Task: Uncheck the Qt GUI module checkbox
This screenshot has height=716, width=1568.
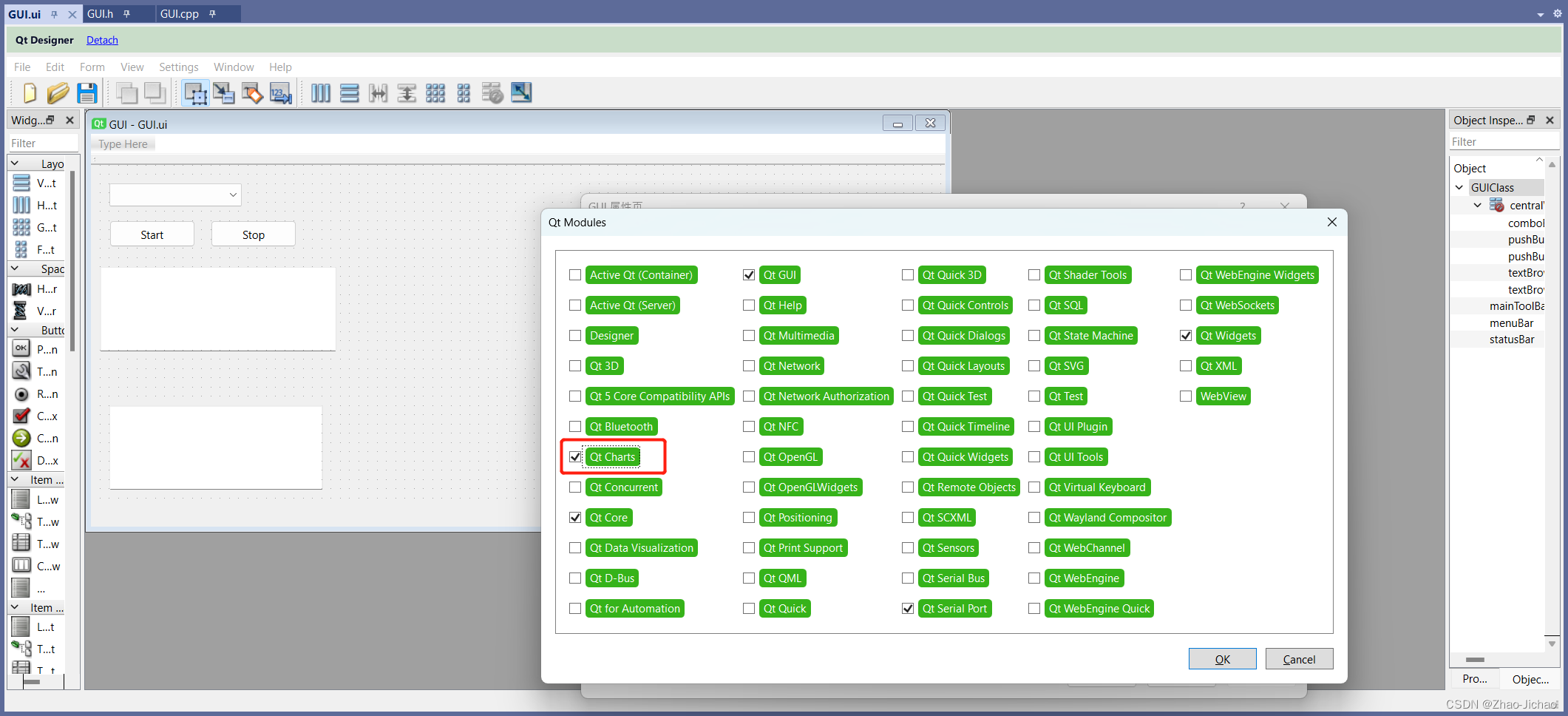Action: click(x=749, y=275)
